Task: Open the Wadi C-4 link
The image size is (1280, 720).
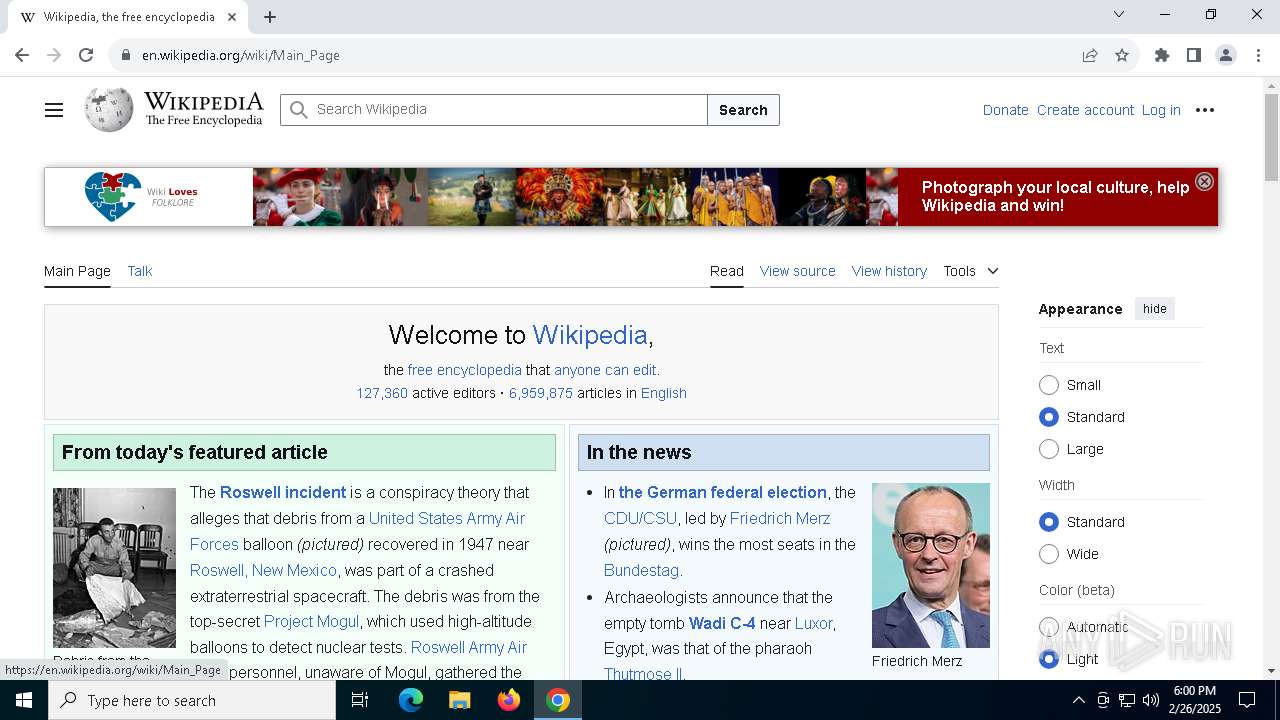Action: coord(722,623)
